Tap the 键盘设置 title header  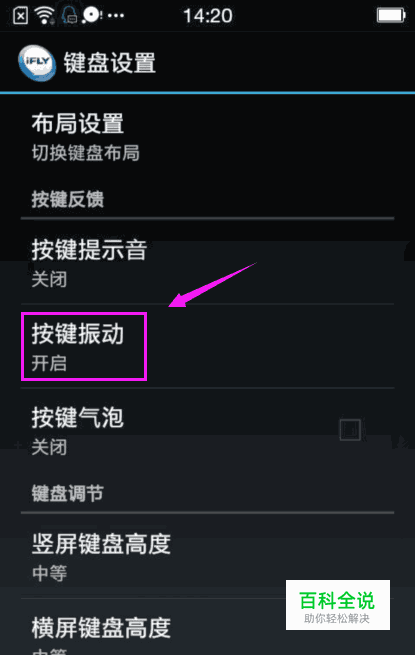click(x=109, y=63)
